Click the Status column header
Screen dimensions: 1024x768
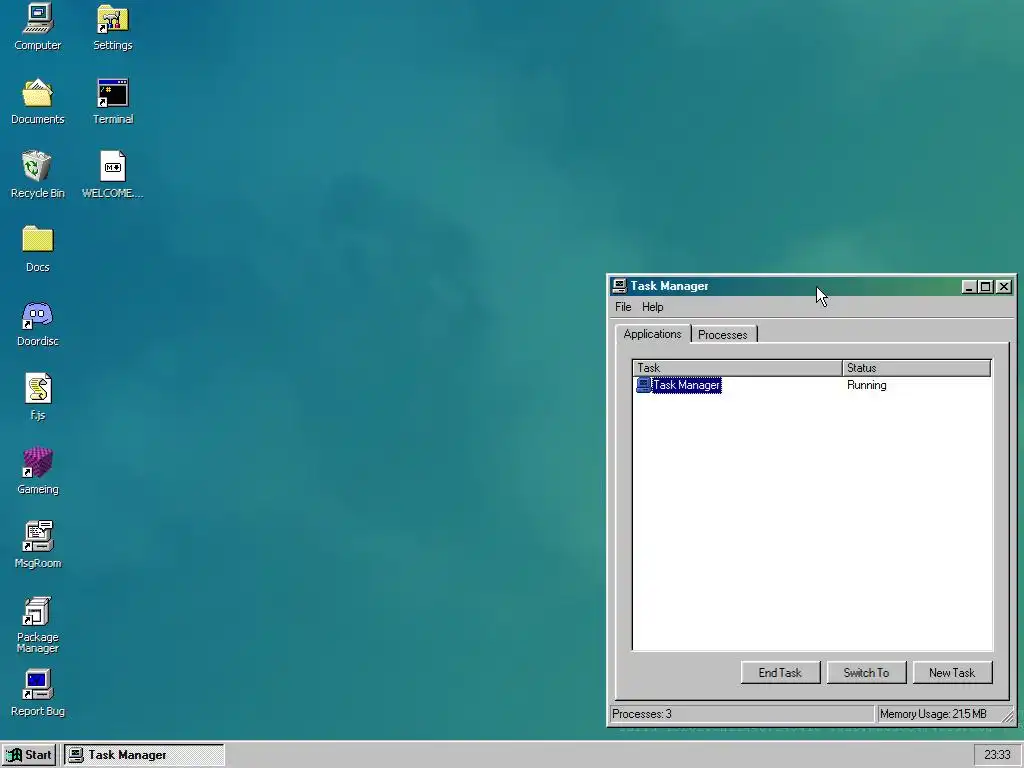tap(916, 368)
